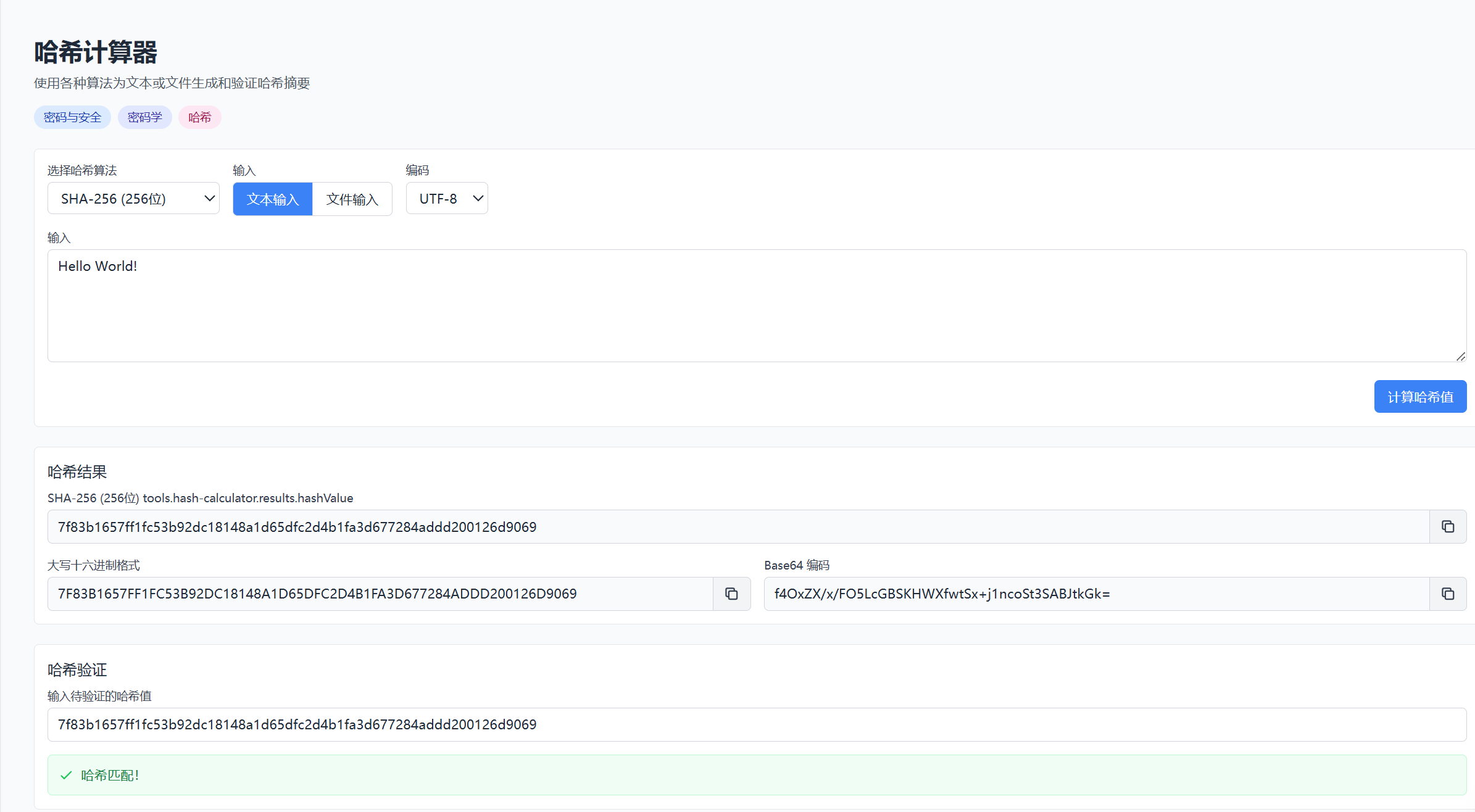
Task: Switch to 文本输入 text input mode
Action: point(273,199)
